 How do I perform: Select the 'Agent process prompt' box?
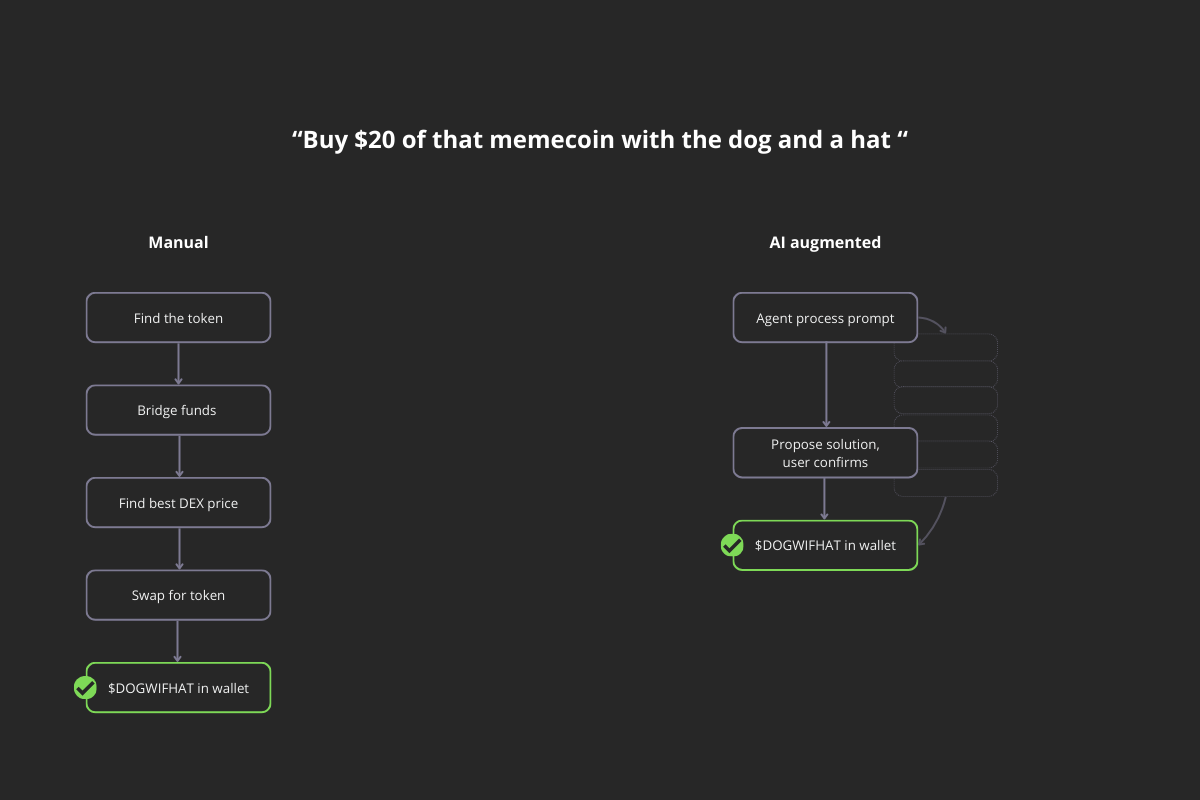[825, 318]
